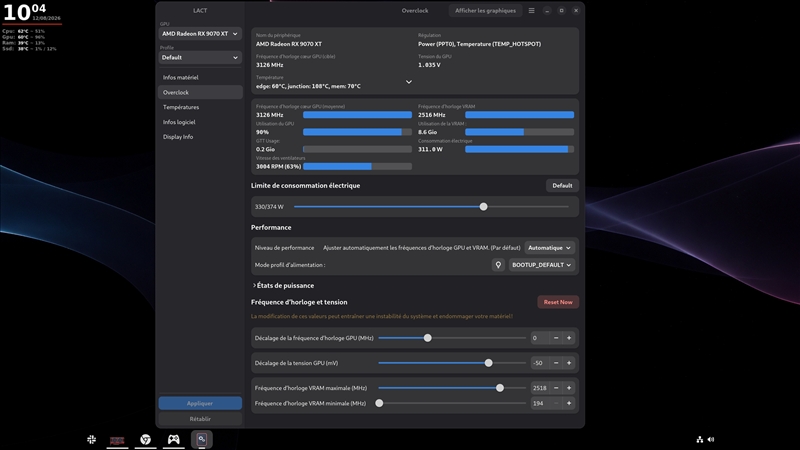This screenshot has width=800, height=450.
Task: Click the 330/374 W power limit text
Action: [x=269, y=207]
